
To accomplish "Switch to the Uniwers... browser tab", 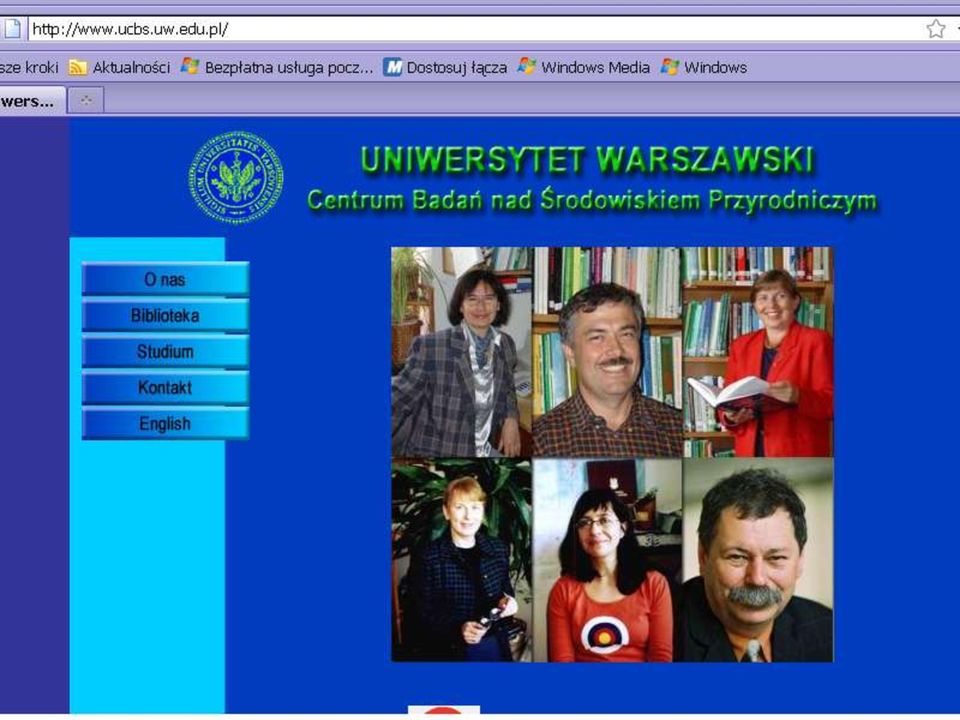I will [x=32, y=100].
